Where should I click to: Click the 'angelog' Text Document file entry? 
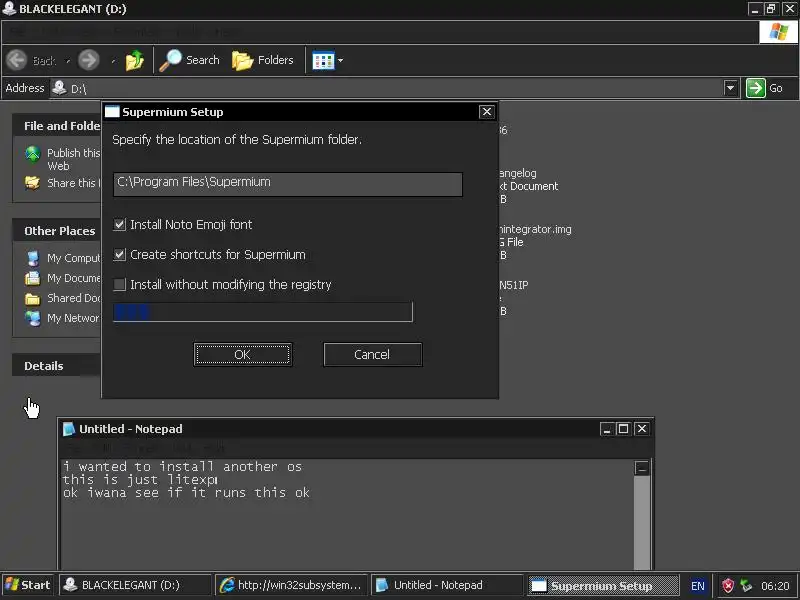click(529, 186)
